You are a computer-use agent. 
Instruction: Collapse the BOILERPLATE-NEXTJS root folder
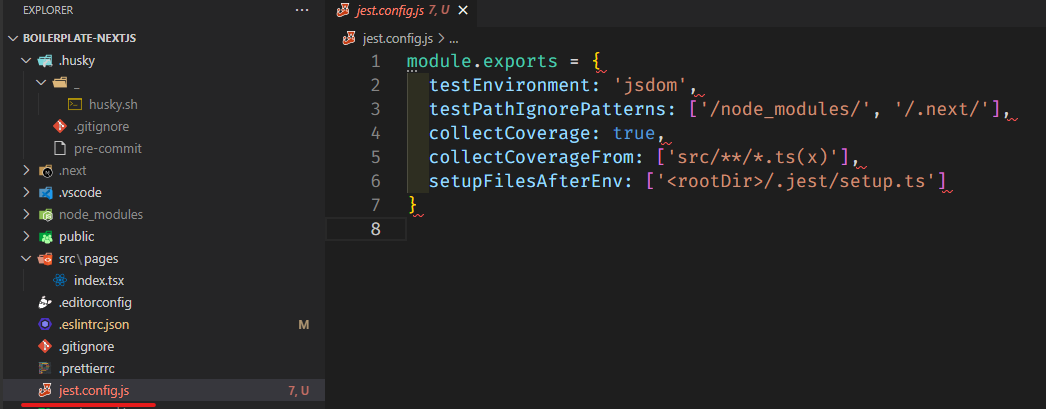click(13, 38)
